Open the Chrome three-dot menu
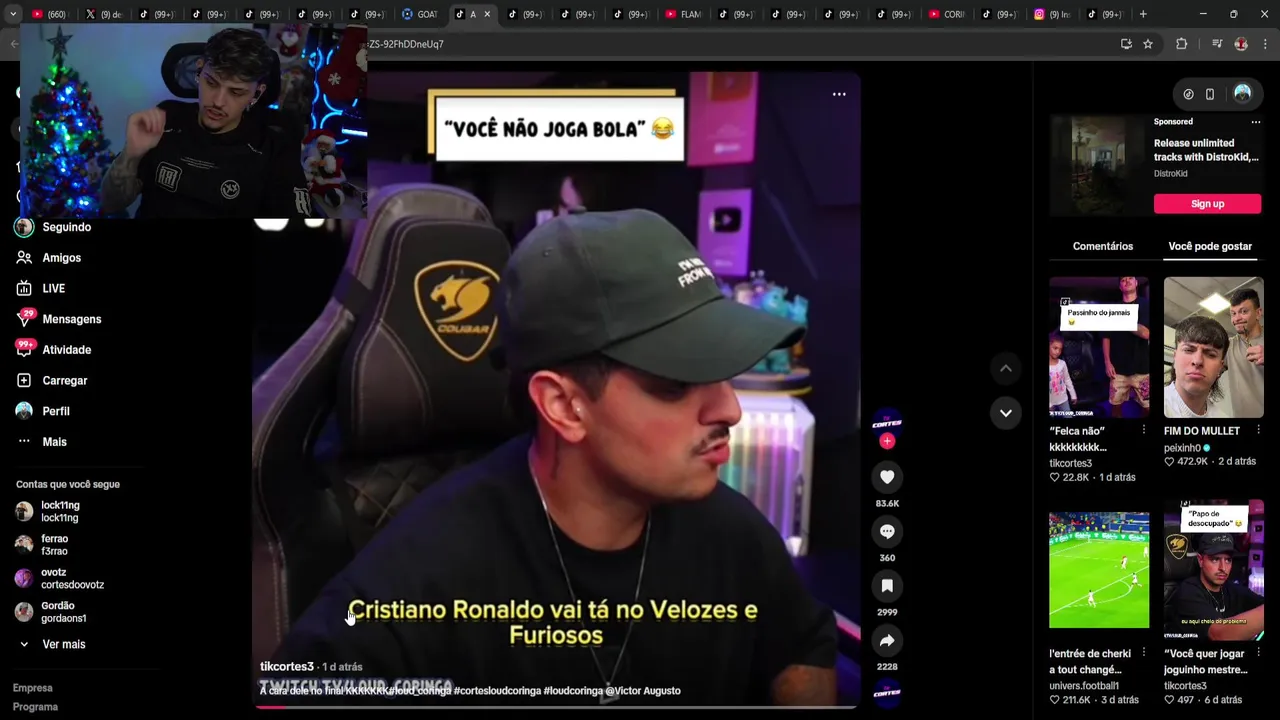Image resolution: width=1280 pixels, height=720 pixels. [1266, 44]
